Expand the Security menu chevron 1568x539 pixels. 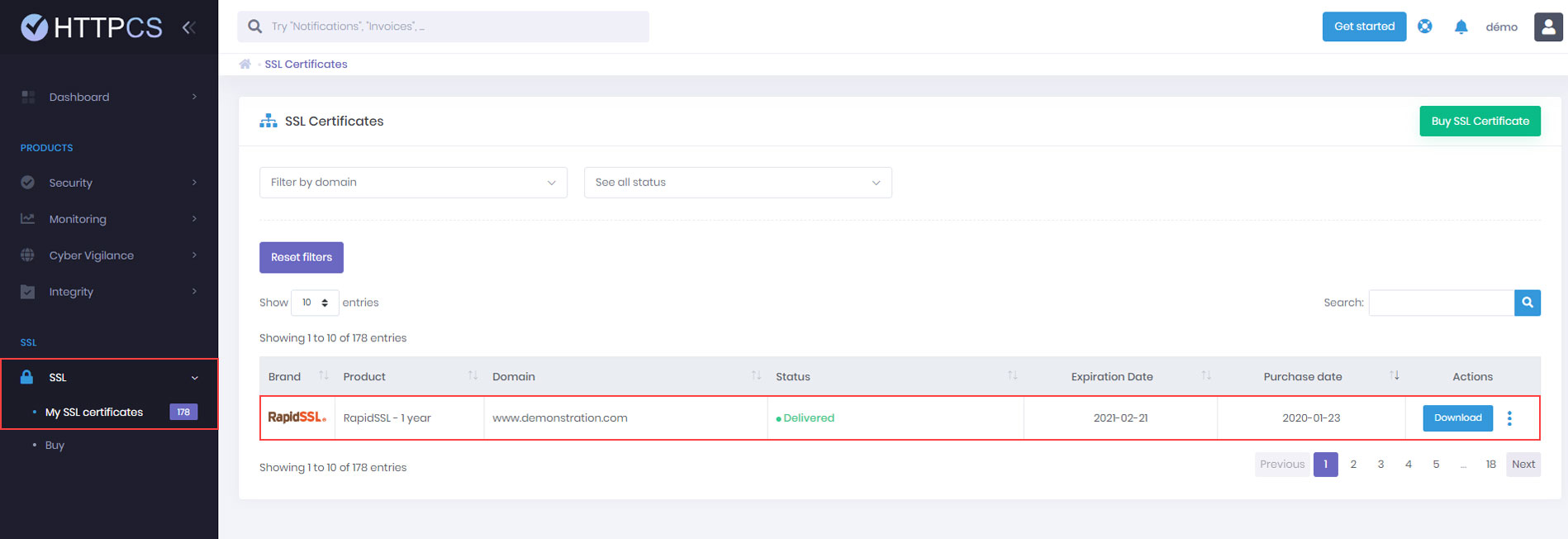click(x=195, y=182)
